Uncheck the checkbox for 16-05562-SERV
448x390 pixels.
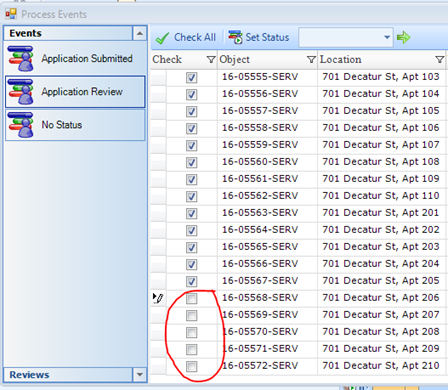[x=192, y=196]
